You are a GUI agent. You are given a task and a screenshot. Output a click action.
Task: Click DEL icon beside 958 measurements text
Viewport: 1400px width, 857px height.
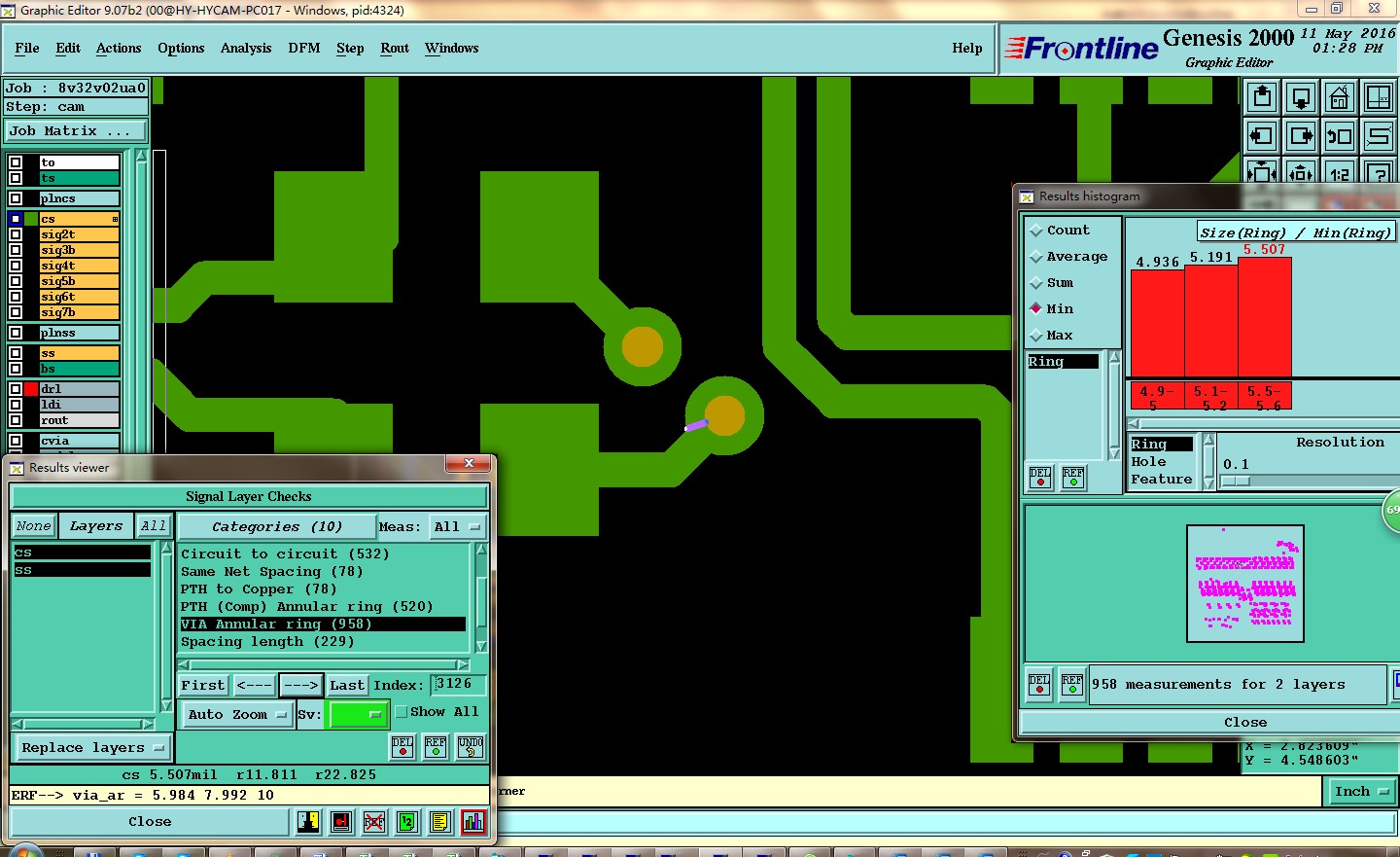coord(1039,684)
